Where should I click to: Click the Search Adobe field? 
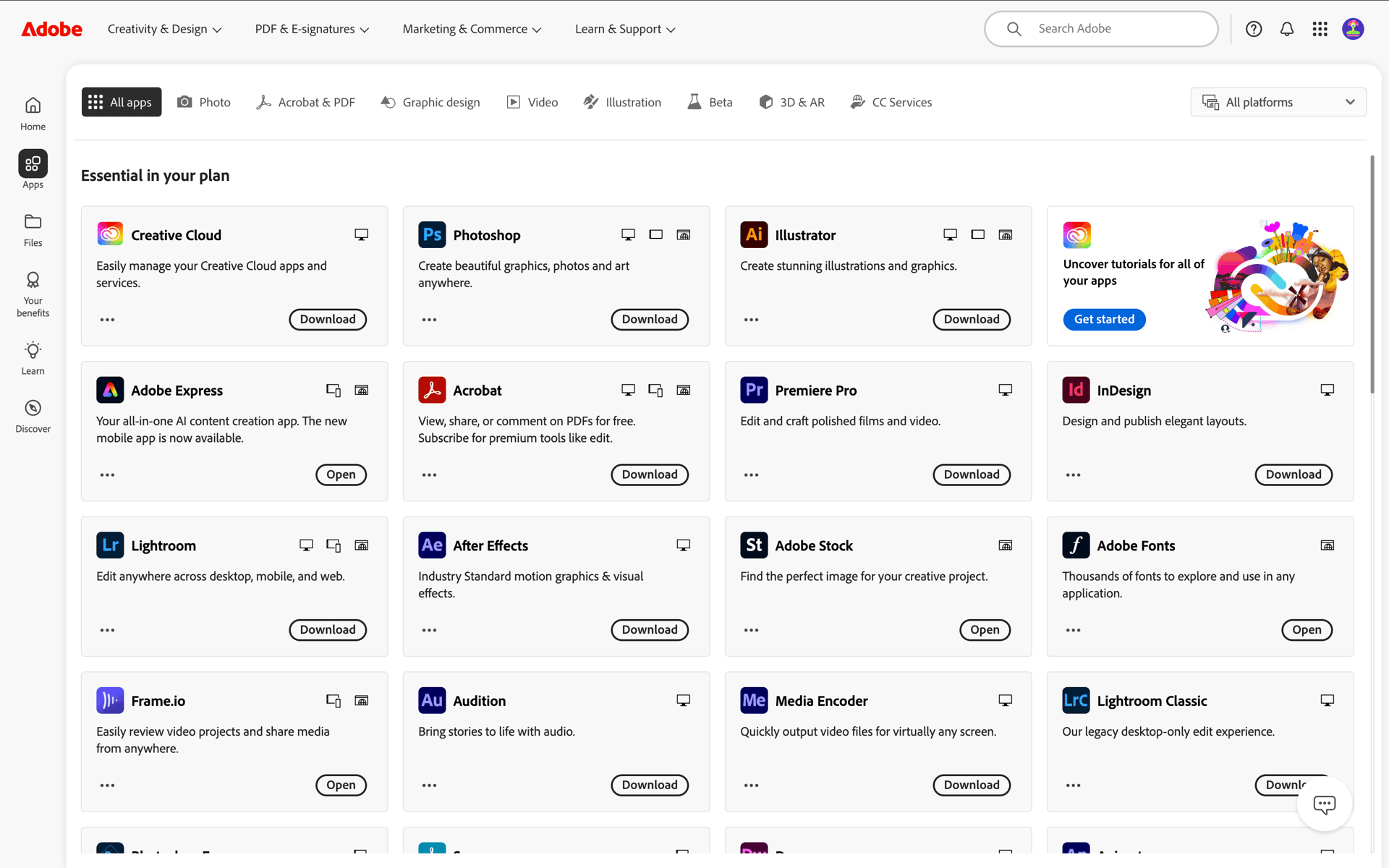(x=1101, y=29)
